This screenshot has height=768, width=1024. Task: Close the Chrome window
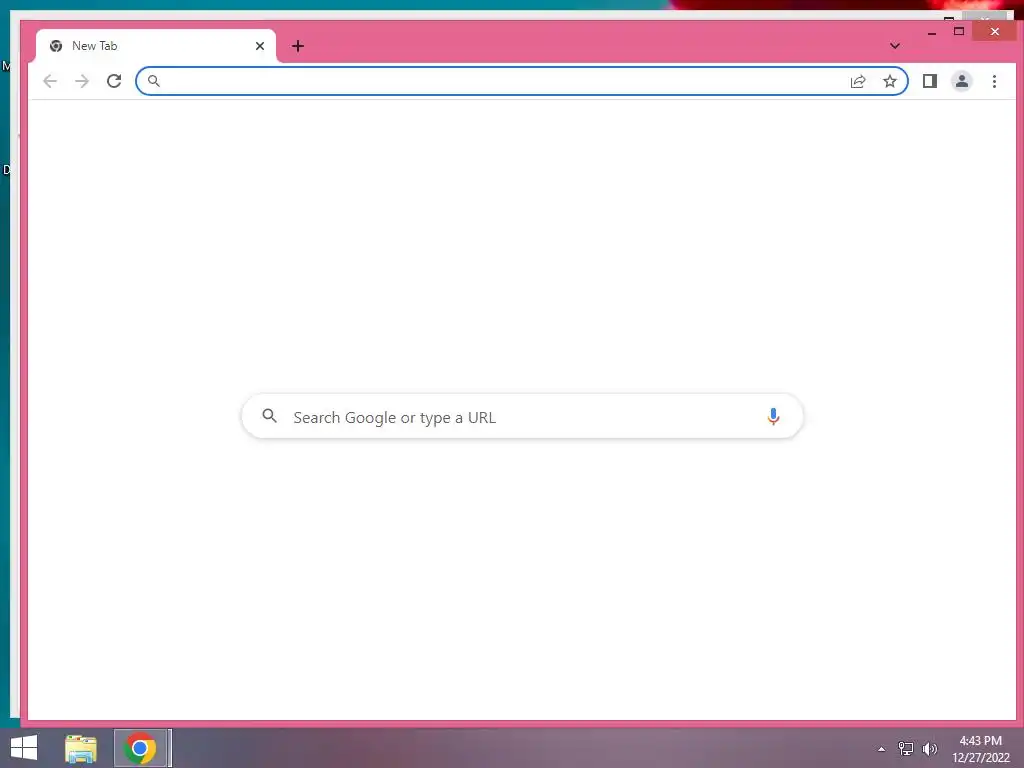[995, 31]
